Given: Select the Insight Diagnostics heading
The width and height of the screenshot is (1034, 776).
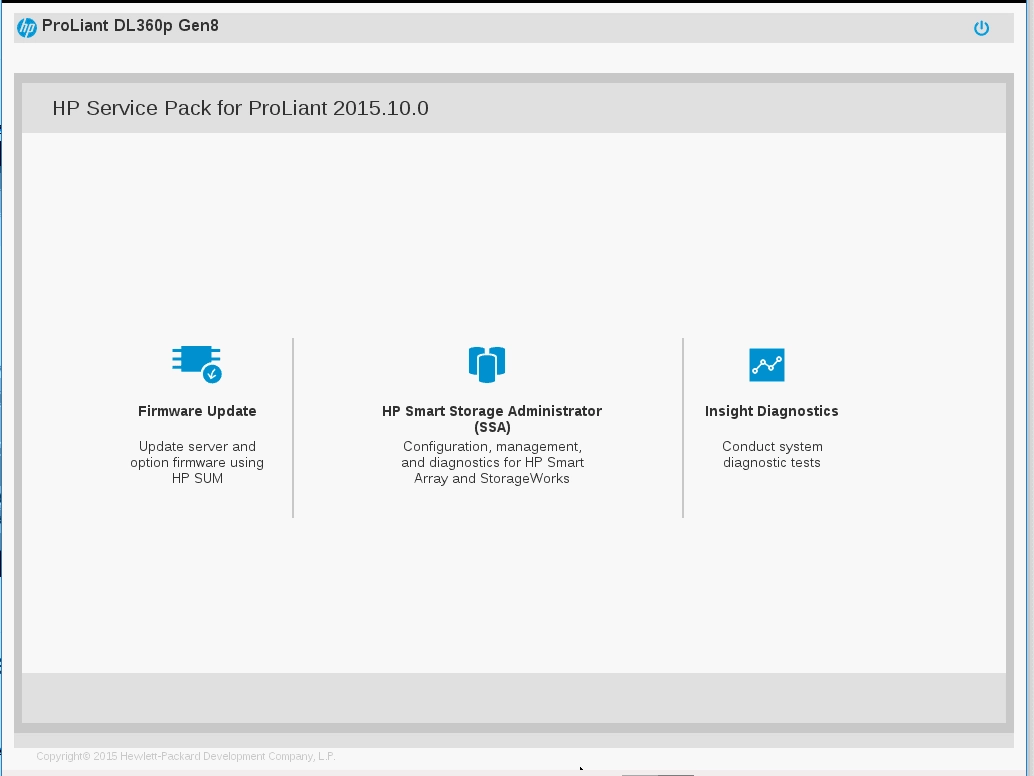Looking at the screenshot, I should pyautogui.click(x=772, y=411).
